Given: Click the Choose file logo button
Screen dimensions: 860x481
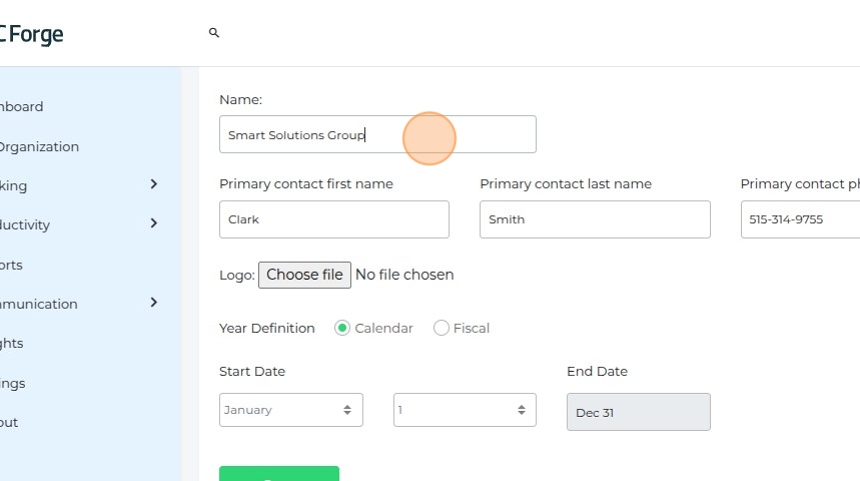Looking at the screenshot, I should pyautogui.click(x=304, y=275).
